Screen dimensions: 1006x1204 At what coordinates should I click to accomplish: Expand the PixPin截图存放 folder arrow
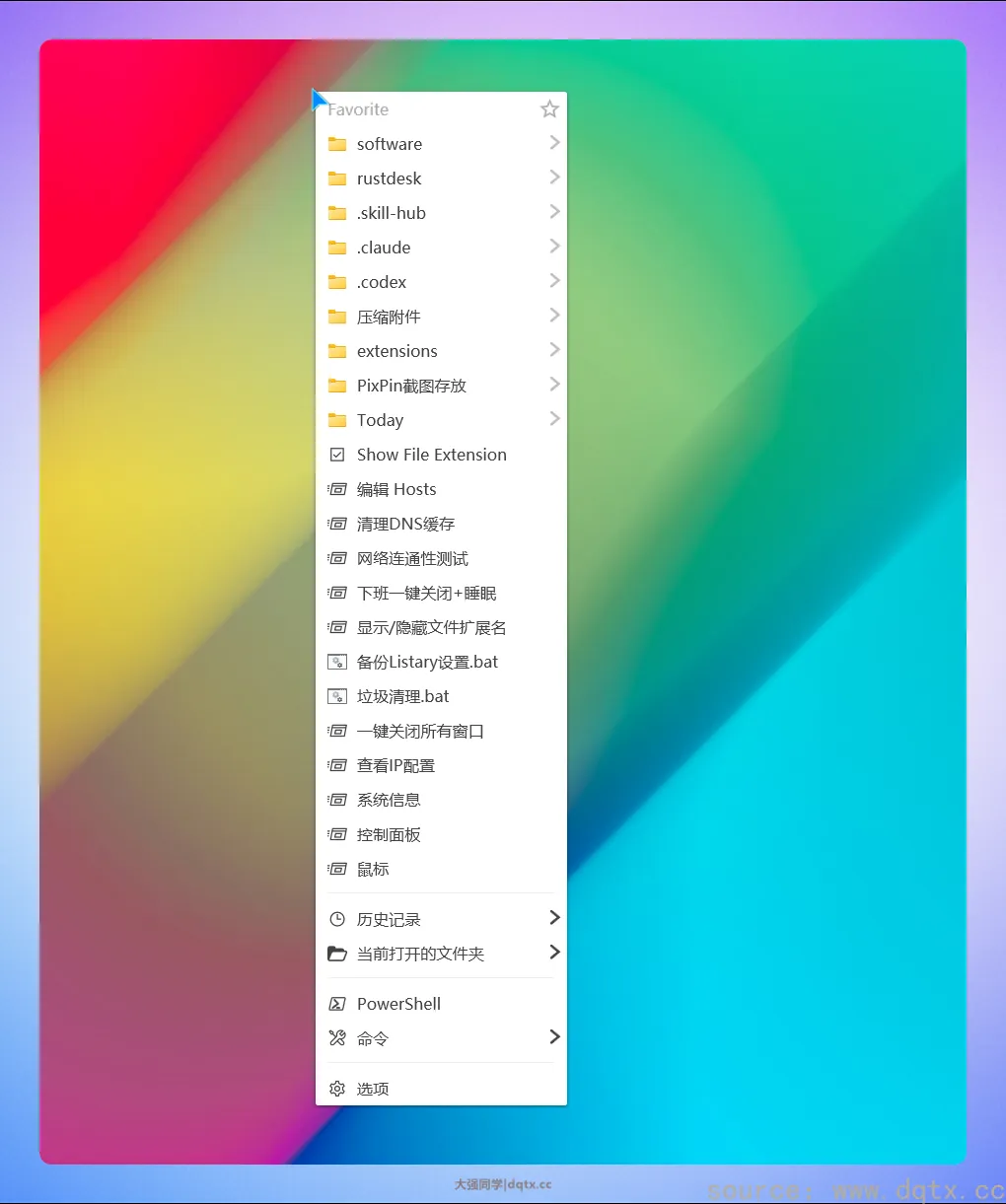click(554, 385)
